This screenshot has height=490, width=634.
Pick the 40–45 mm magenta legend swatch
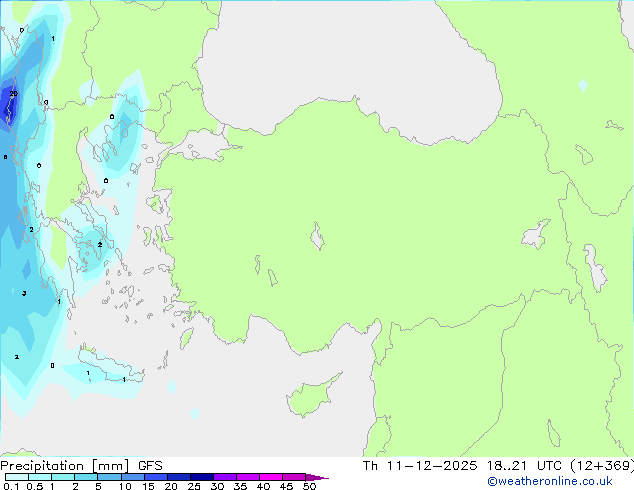271,477
